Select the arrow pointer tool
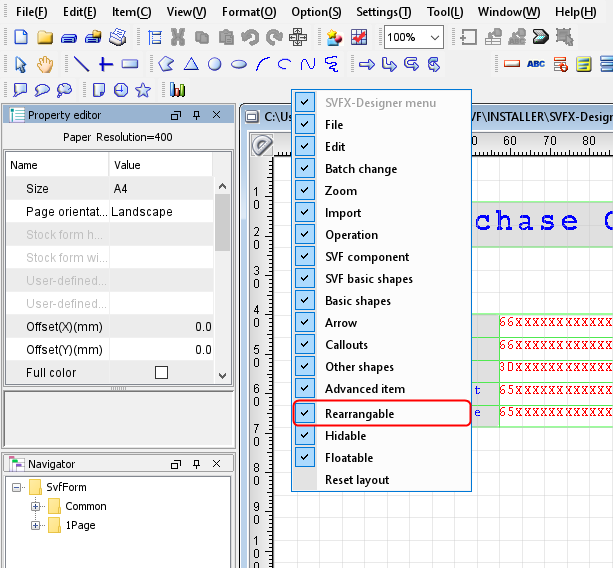The height and width of the screenshot is (568, 613). (22, 64)
